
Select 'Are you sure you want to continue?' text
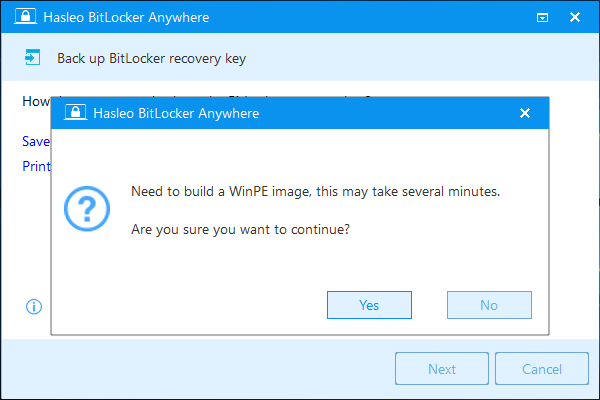tap(240, 229)
